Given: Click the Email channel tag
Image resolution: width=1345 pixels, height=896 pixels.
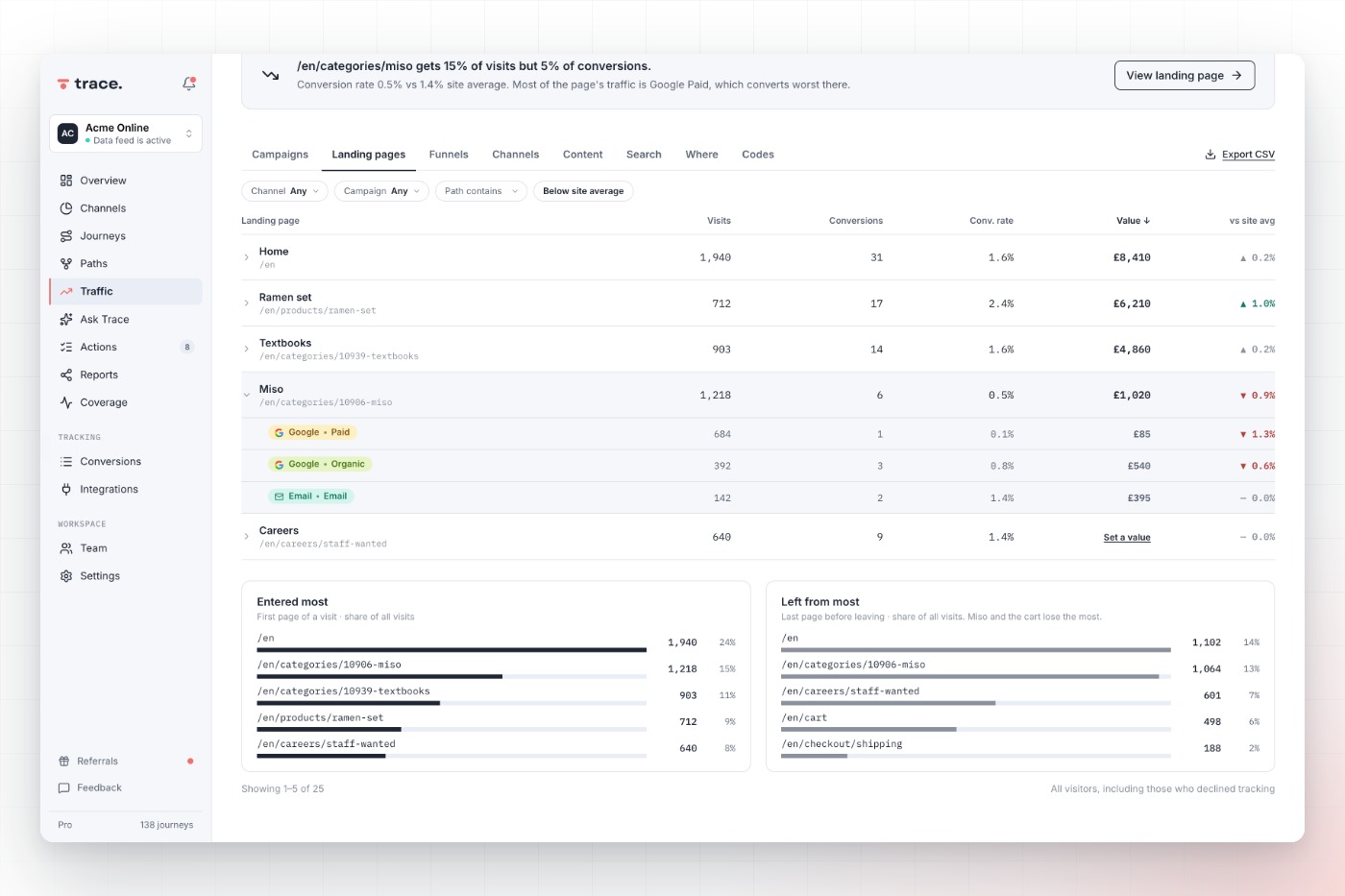Looking at the screenshot, I should tap(311, 496).
